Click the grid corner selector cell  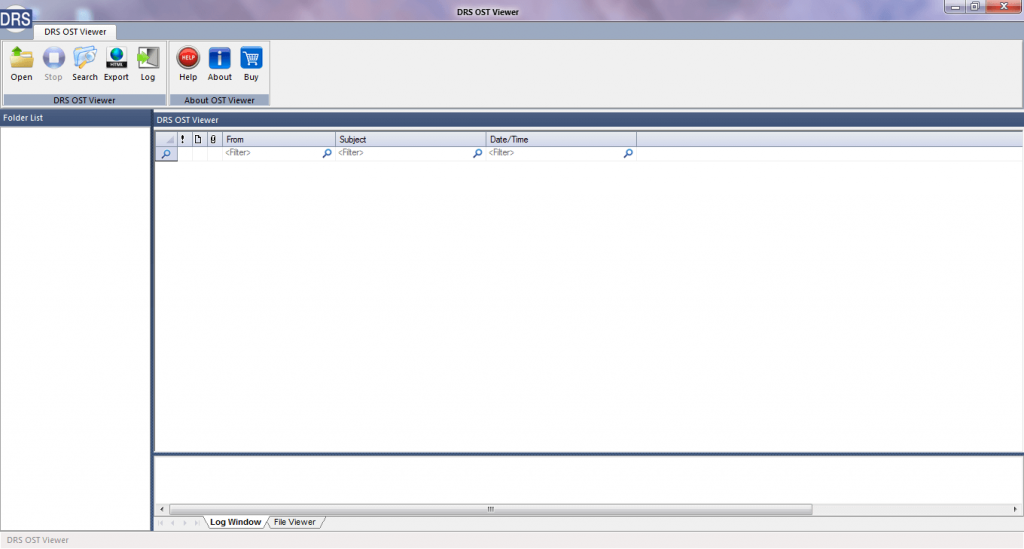(x=166, y=139)
